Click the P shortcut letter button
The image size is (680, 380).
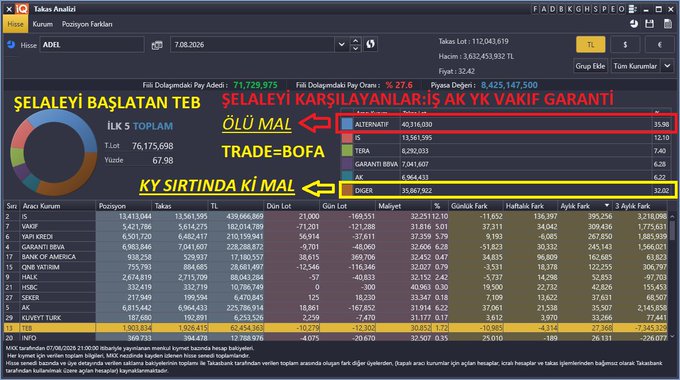pyautogui.click(x=605, y=9)
